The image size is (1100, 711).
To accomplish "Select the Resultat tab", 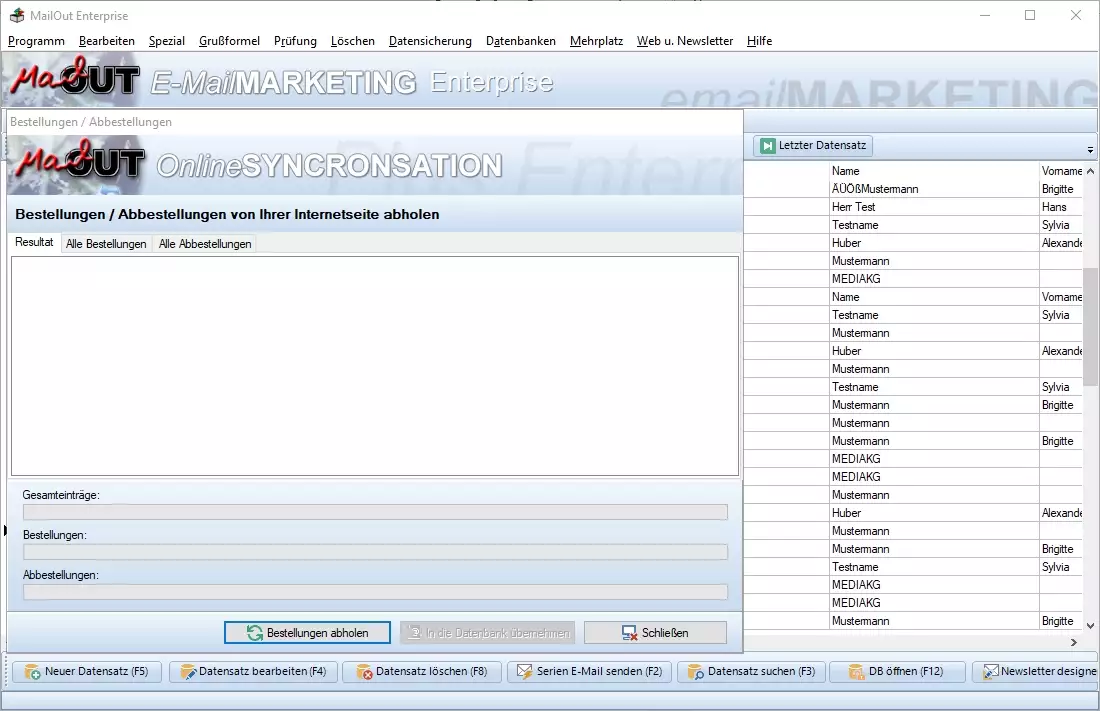I will [35, 243].
